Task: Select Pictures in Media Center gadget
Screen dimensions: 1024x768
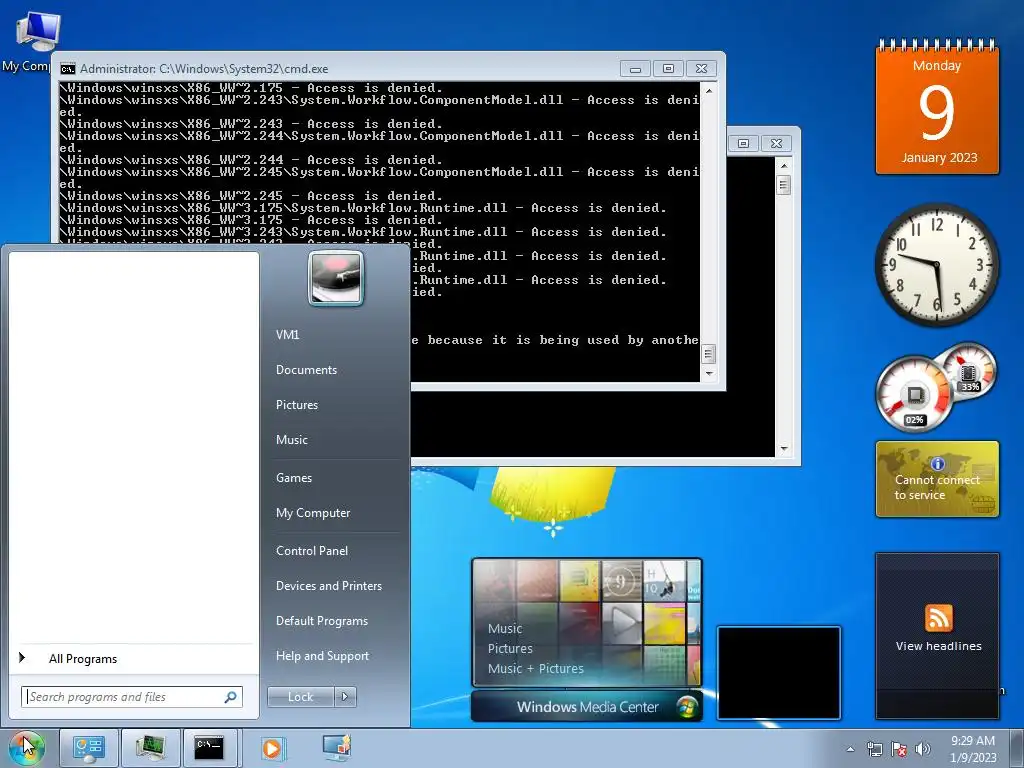Action: coord(510,648)
